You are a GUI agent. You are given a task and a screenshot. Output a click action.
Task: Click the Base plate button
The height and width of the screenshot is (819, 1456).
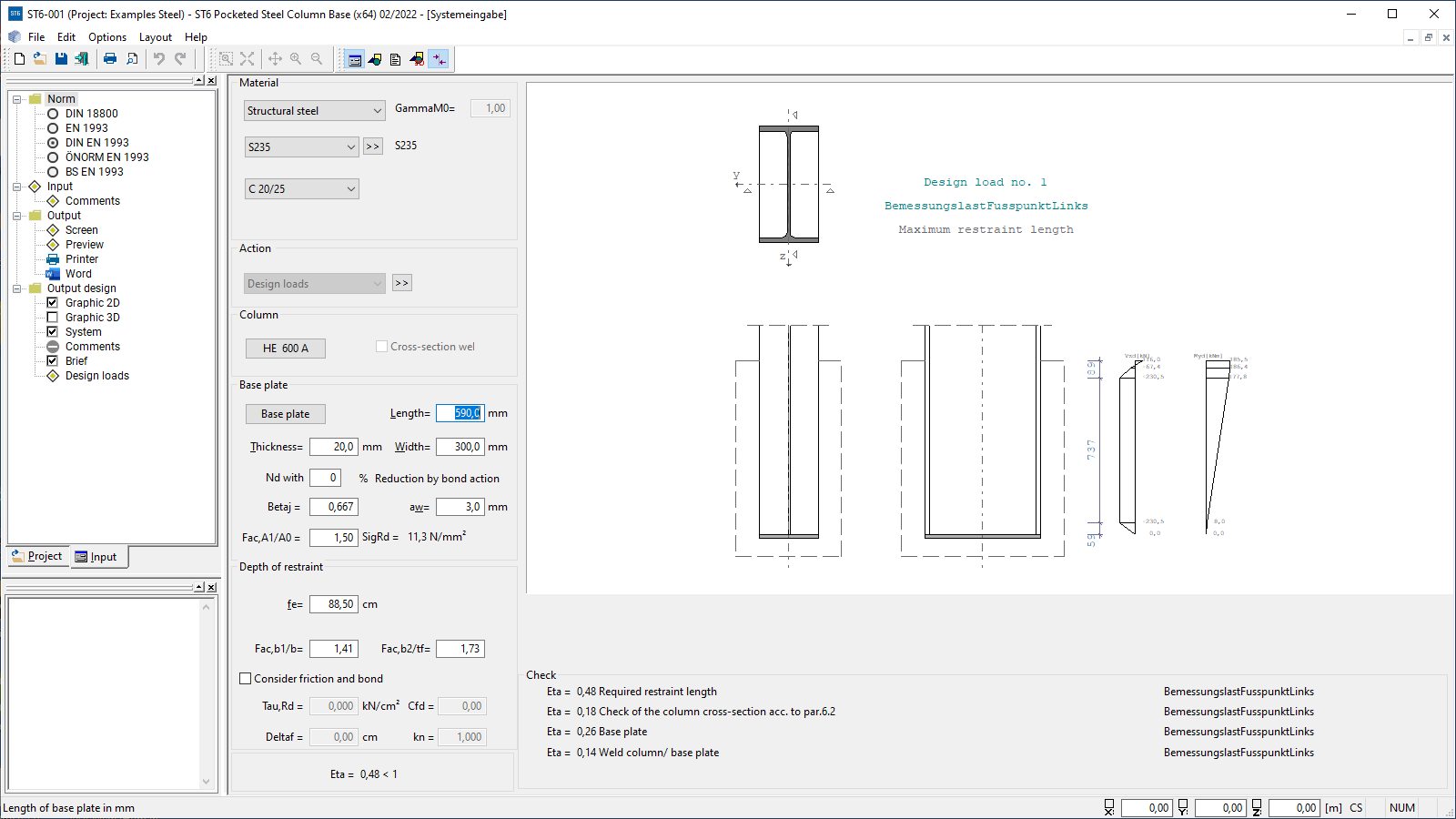285,414
